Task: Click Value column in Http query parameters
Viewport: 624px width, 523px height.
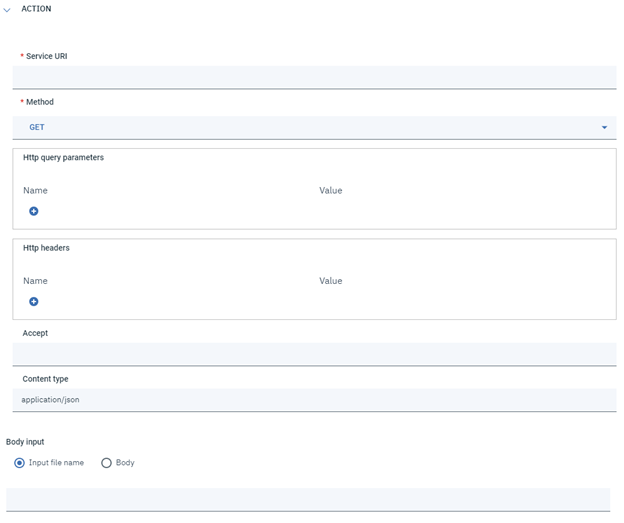Action: click(x=330, y=190)
